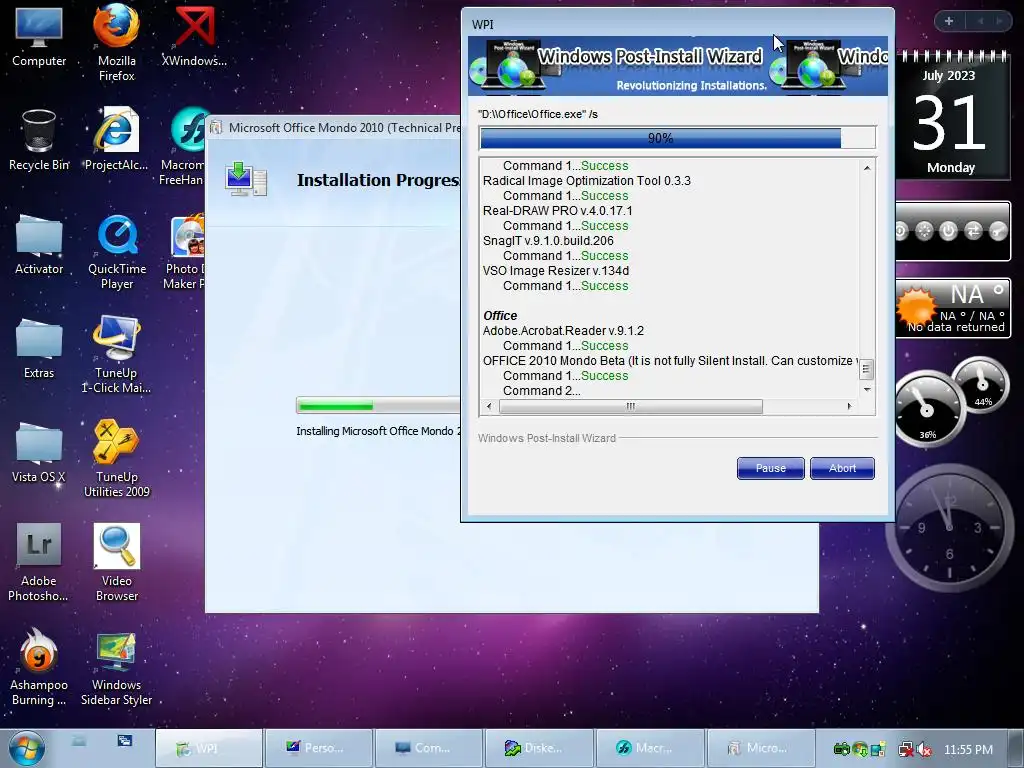The height and width of the screenshot is (768, 1024).
Task: Click the spinning dots gadget icon
Action: (x=924, y=231)
